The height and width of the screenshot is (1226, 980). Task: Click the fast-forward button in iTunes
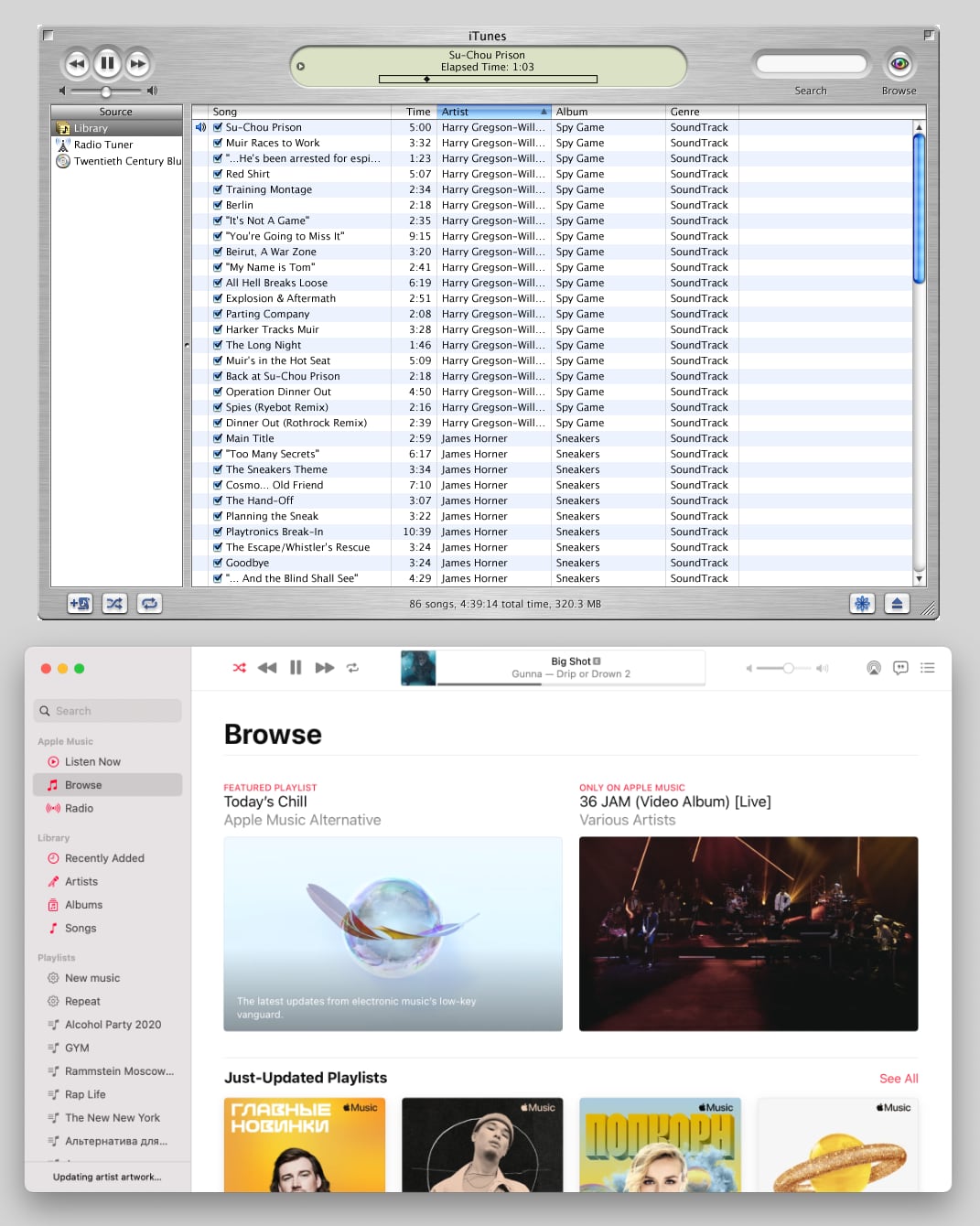pyautogui.click(x=138, y=63)
